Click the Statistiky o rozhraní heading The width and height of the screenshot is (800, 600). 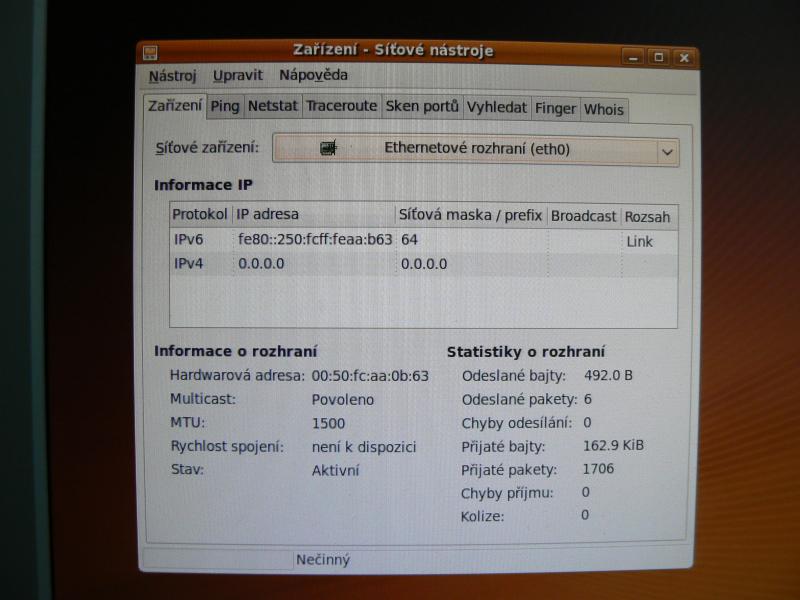[526, 352]
